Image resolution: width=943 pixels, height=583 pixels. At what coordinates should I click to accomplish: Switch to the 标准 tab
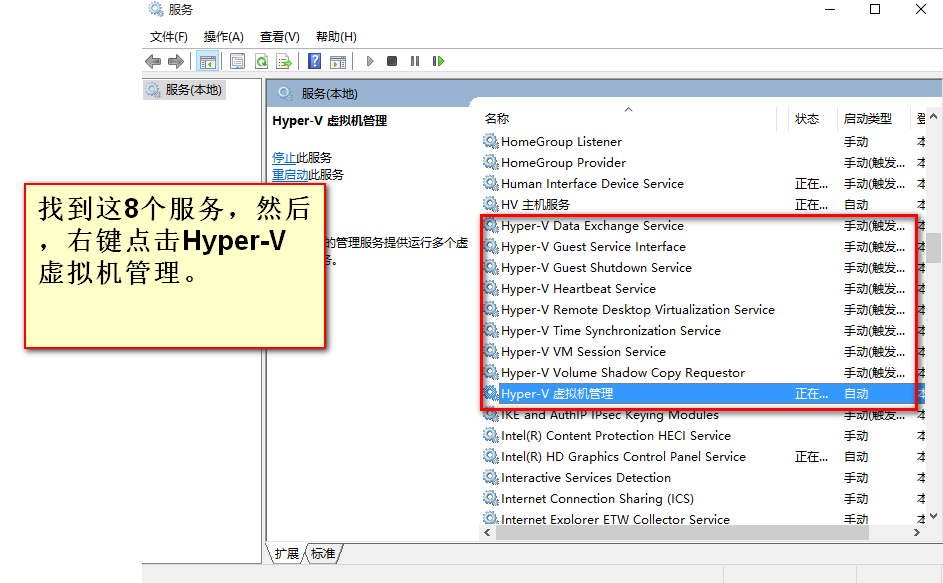[x=323, y=554]
